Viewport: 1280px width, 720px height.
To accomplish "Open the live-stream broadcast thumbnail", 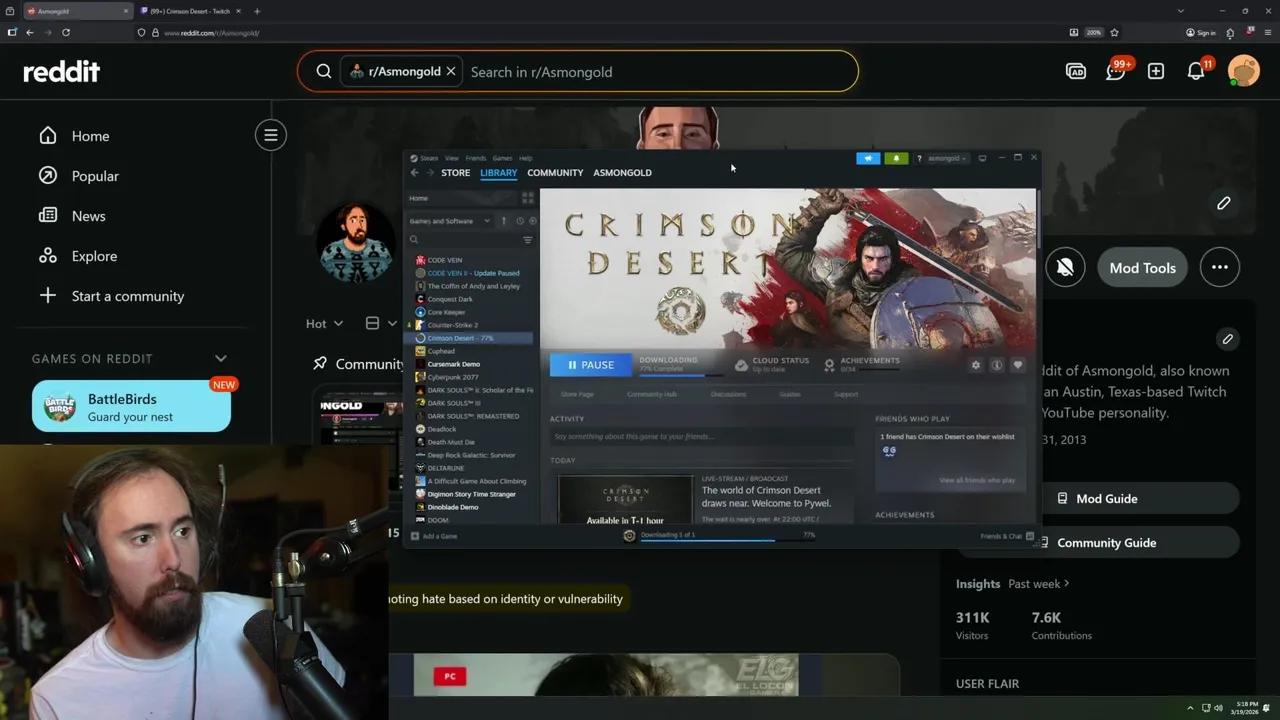I will [625, 499].
